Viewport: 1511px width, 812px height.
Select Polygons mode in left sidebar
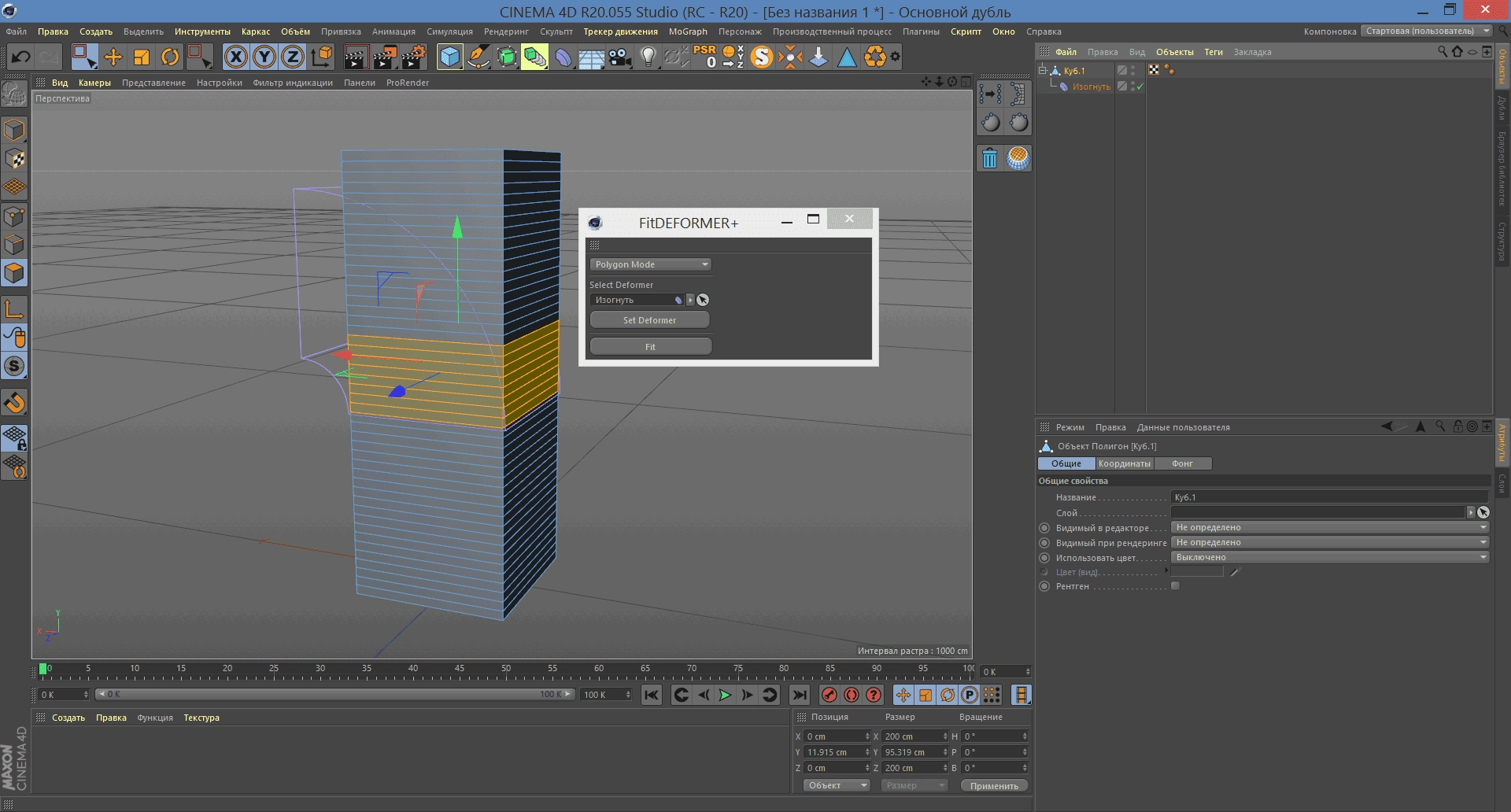click(14, 273)
